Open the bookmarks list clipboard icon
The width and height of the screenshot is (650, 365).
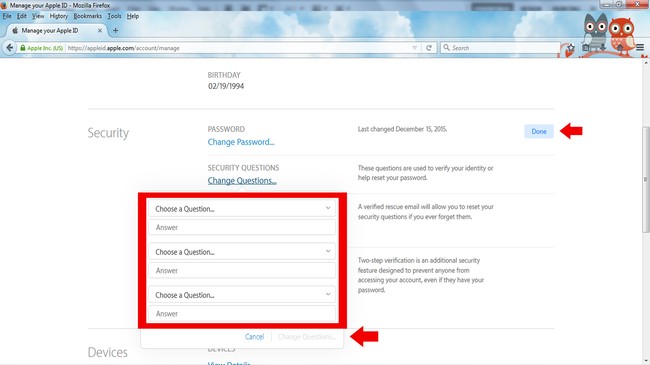pyautogui.click(x=586, y=48)
